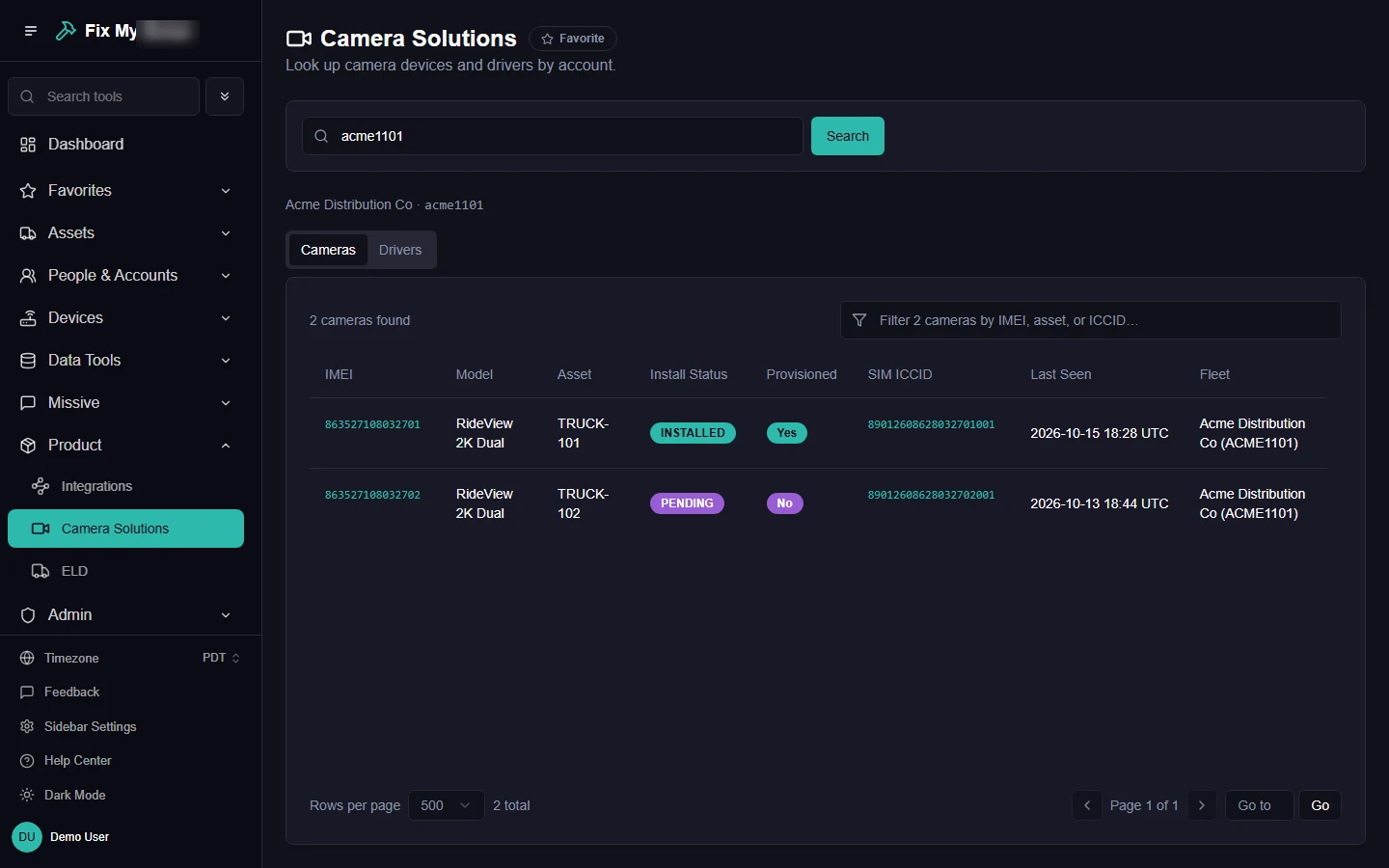Focus the Filter 2 cameras input
1389x868 pixels.
click(x=1091, y=320)
